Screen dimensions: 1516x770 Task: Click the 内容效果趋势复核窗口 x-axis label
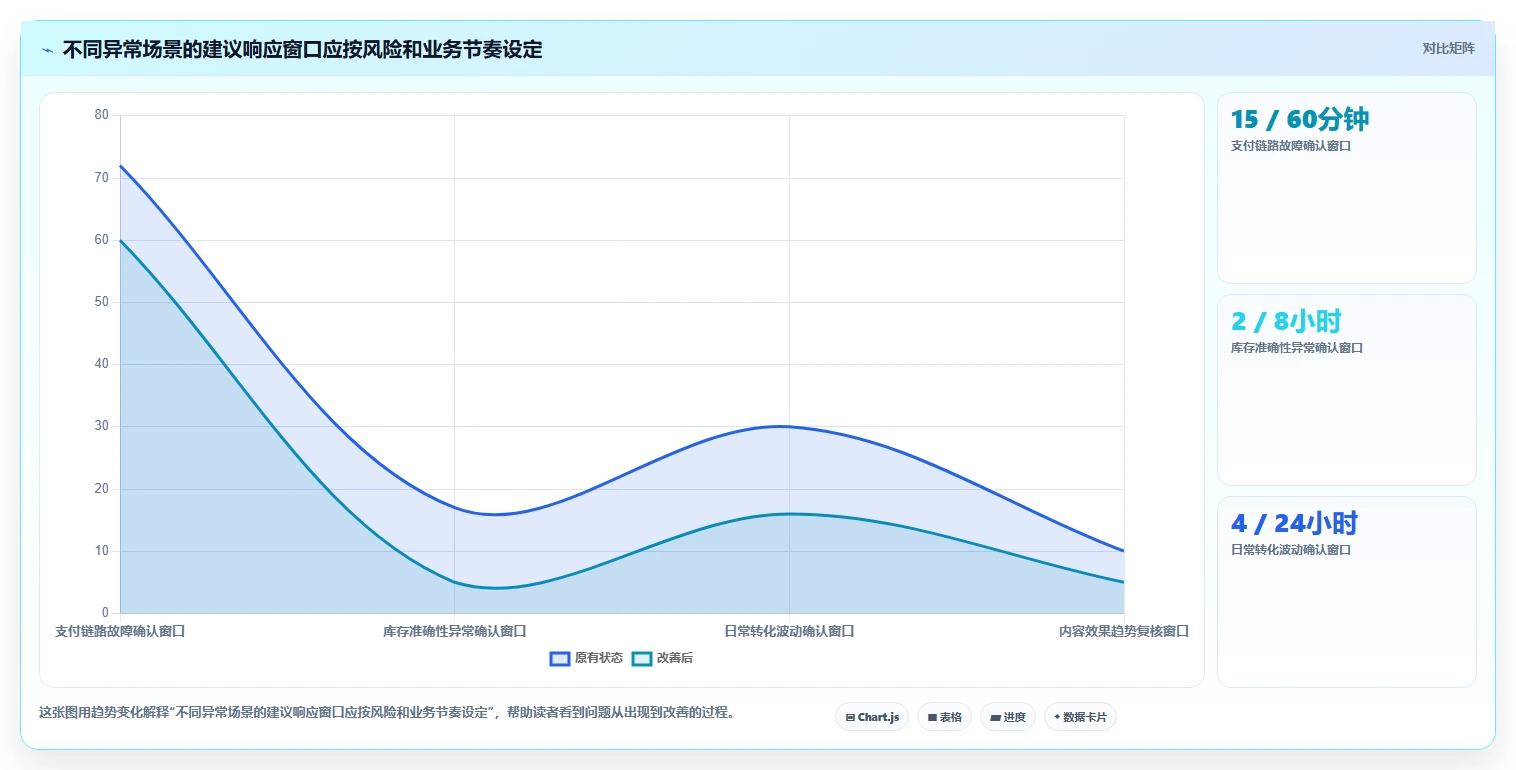(1124, 631)
